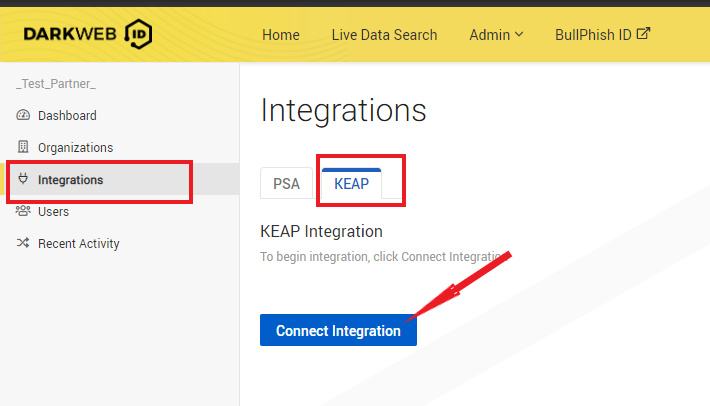Open Users label in the sidebar
The image size is (710, 406).
coord(53,211)
